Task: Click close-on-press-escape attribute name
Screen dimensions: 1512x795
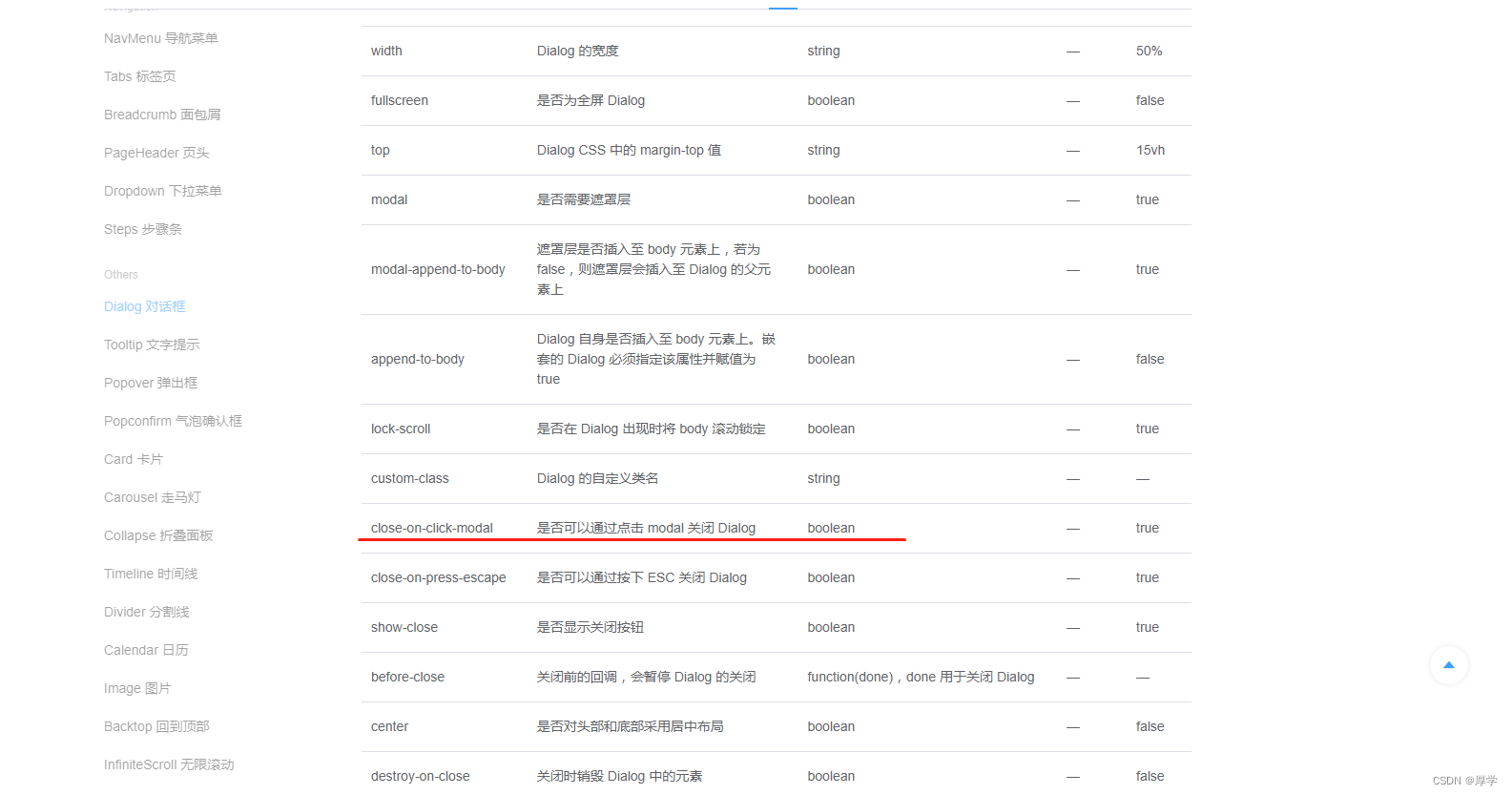Action: [x=439, y=577]
